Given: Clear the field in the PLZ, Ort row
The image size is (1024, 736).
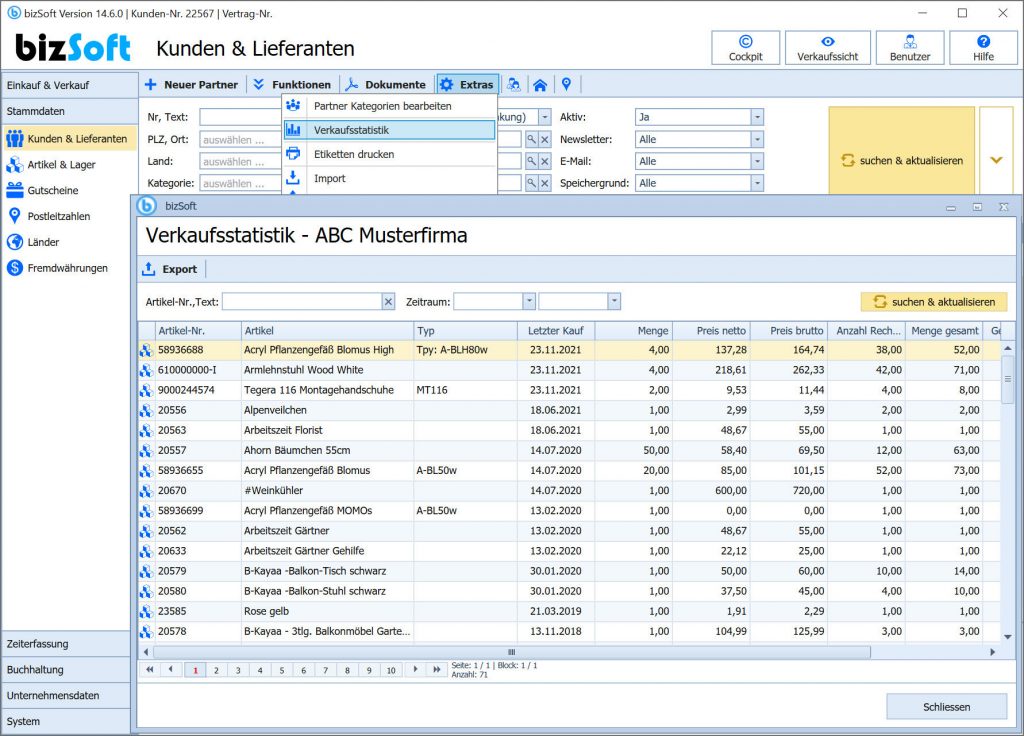Looking at the screenshot, I should point(545,139).
